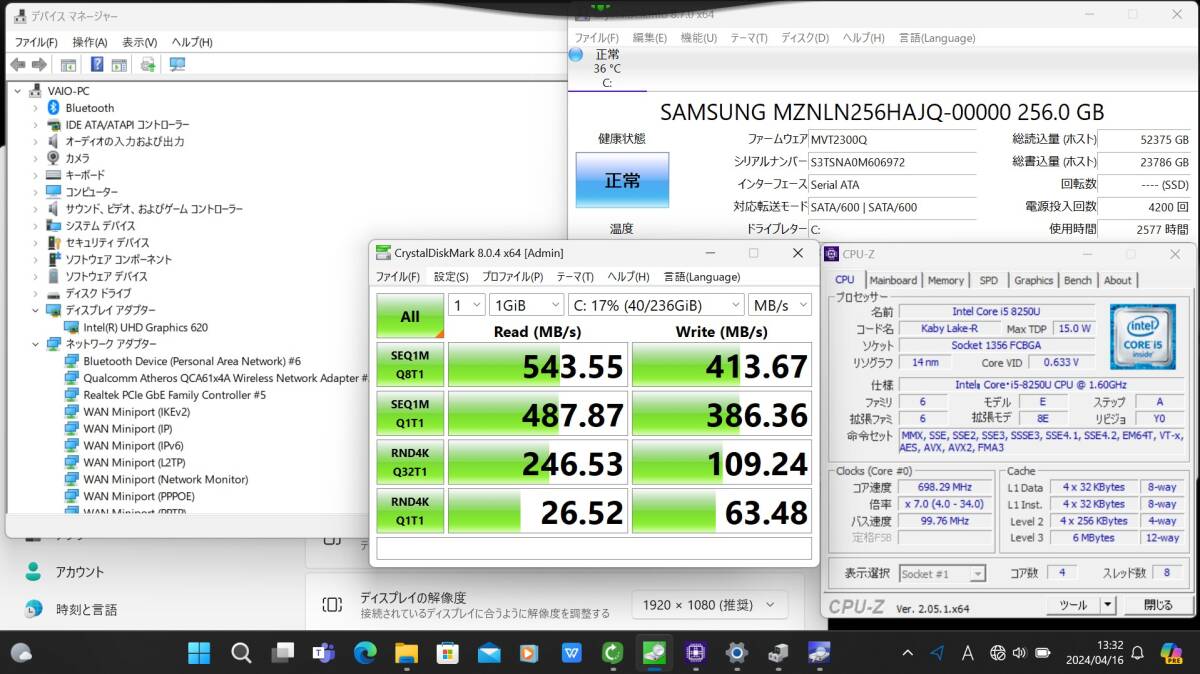
Task: Open About tab in CPU-Z
Action: point(1117,281)
